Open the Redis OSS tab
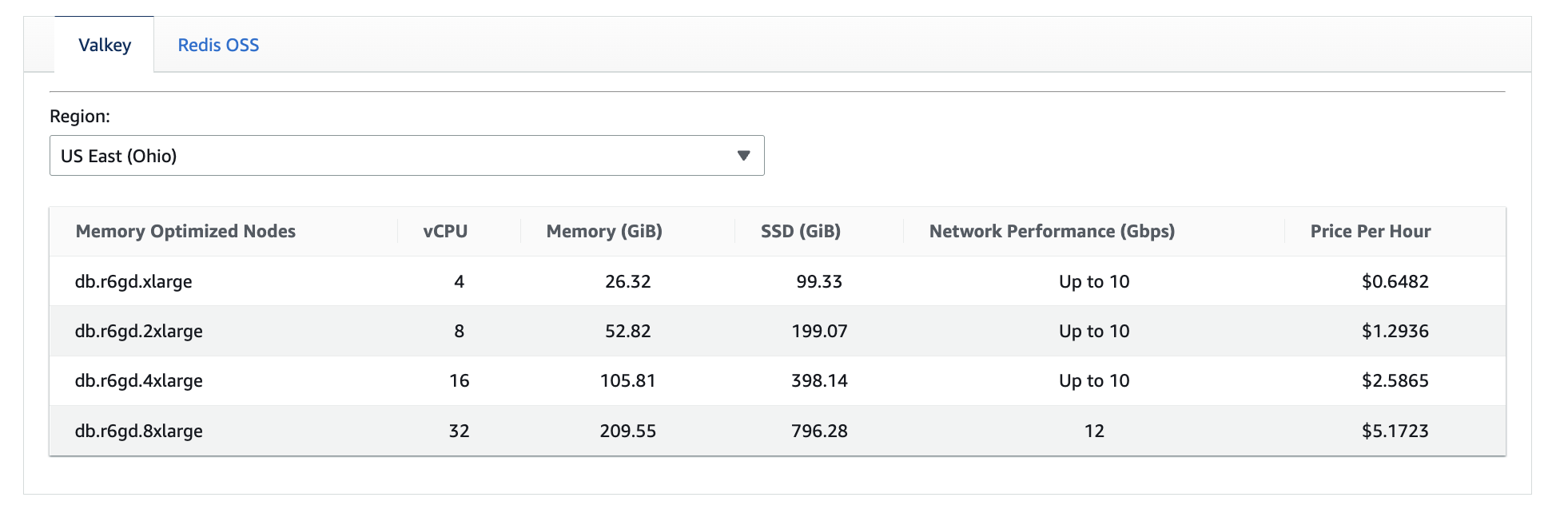 pos(218,45)
